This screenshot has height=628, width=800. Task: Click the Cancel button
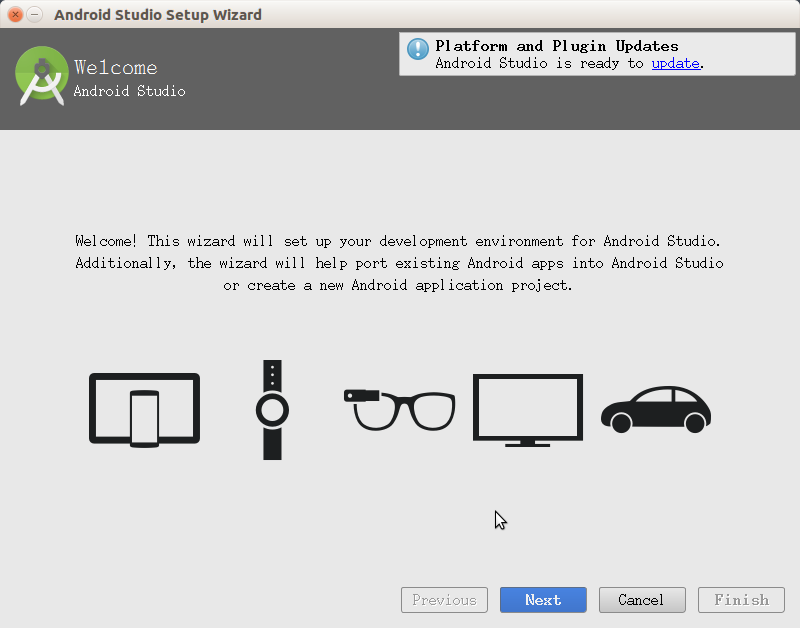pyautogui.click(x=642, y=600)
